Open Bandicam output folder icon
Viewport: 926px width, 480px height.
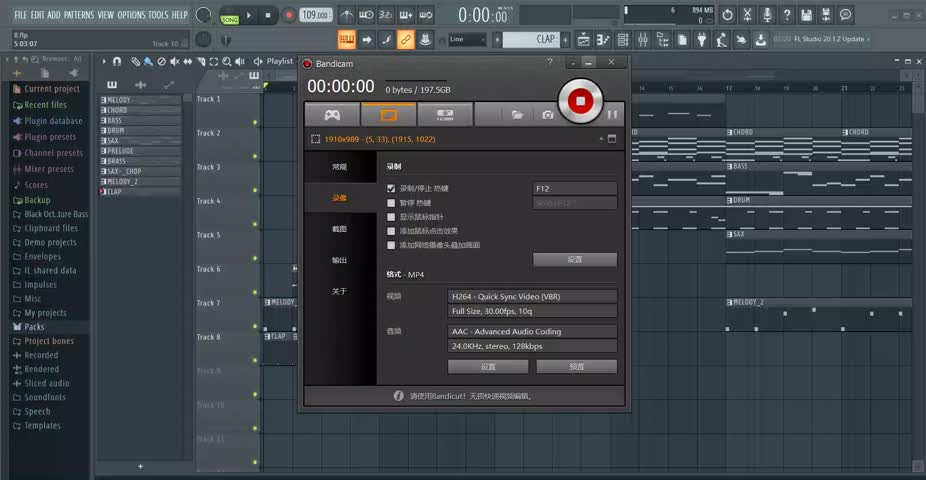pos(517,115)
